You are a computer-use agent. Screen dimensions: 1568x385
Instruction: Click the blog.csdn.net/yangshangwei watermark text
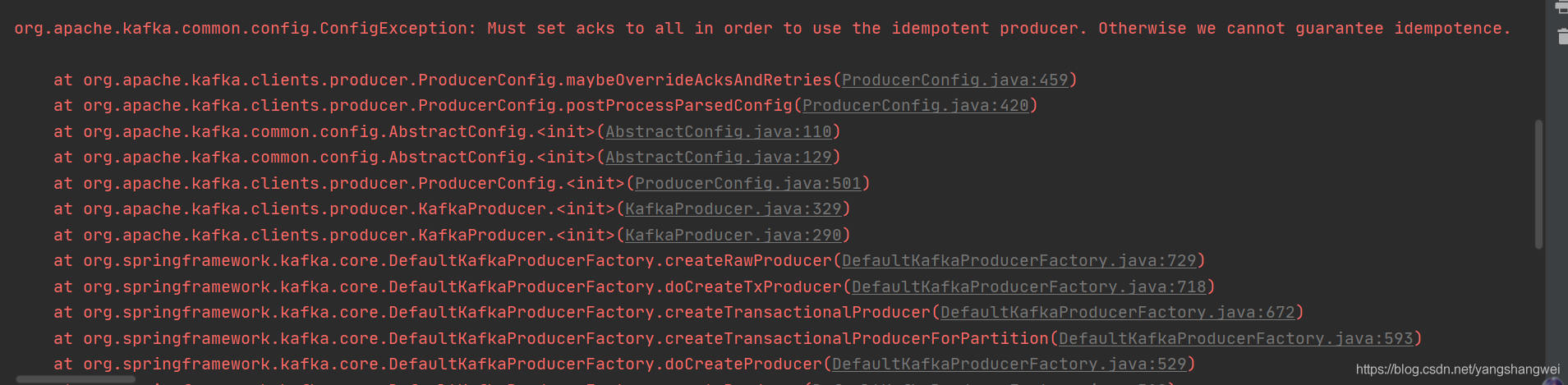pos(1457,369)
